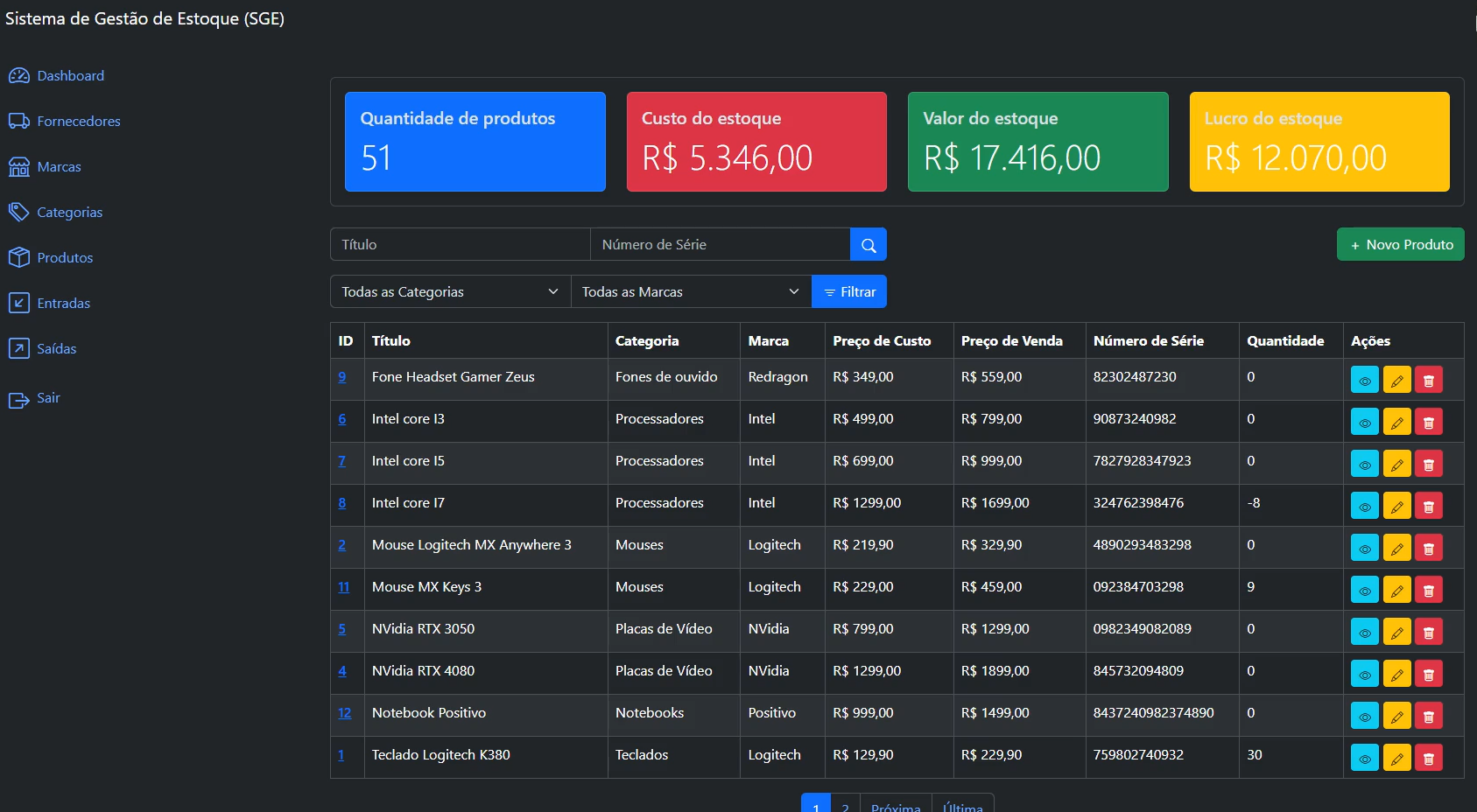View details of Intel core I5
Image resolution: width=1477 pixels, height=812 pixels.
click(1364, 465)
